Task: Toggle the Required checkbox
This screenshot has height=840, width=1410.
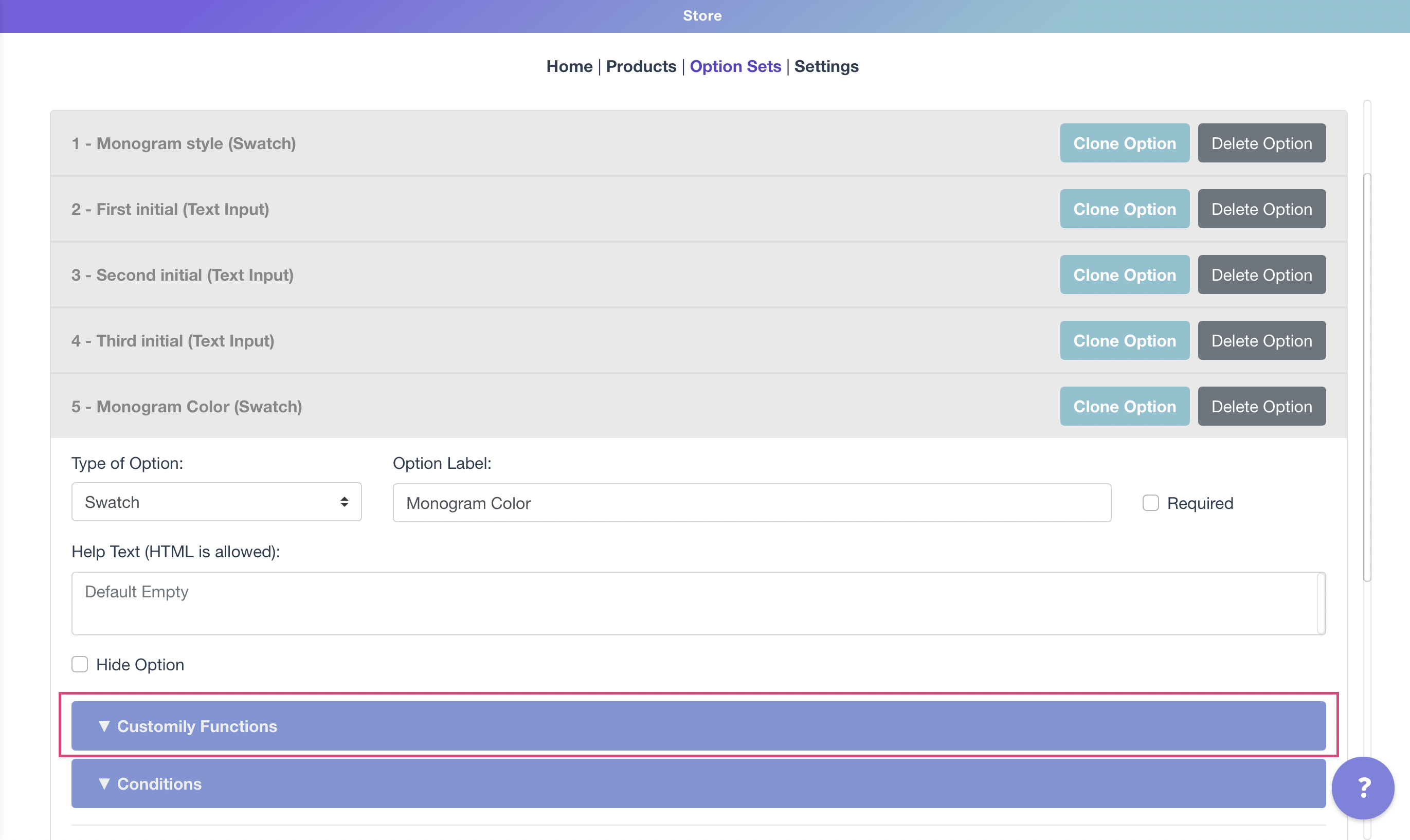Action: click(1150, 503)
